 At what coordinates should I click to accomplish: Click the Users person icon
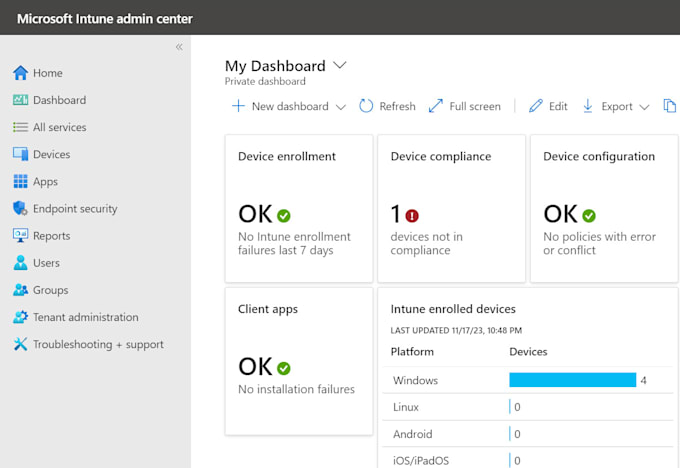20,263
